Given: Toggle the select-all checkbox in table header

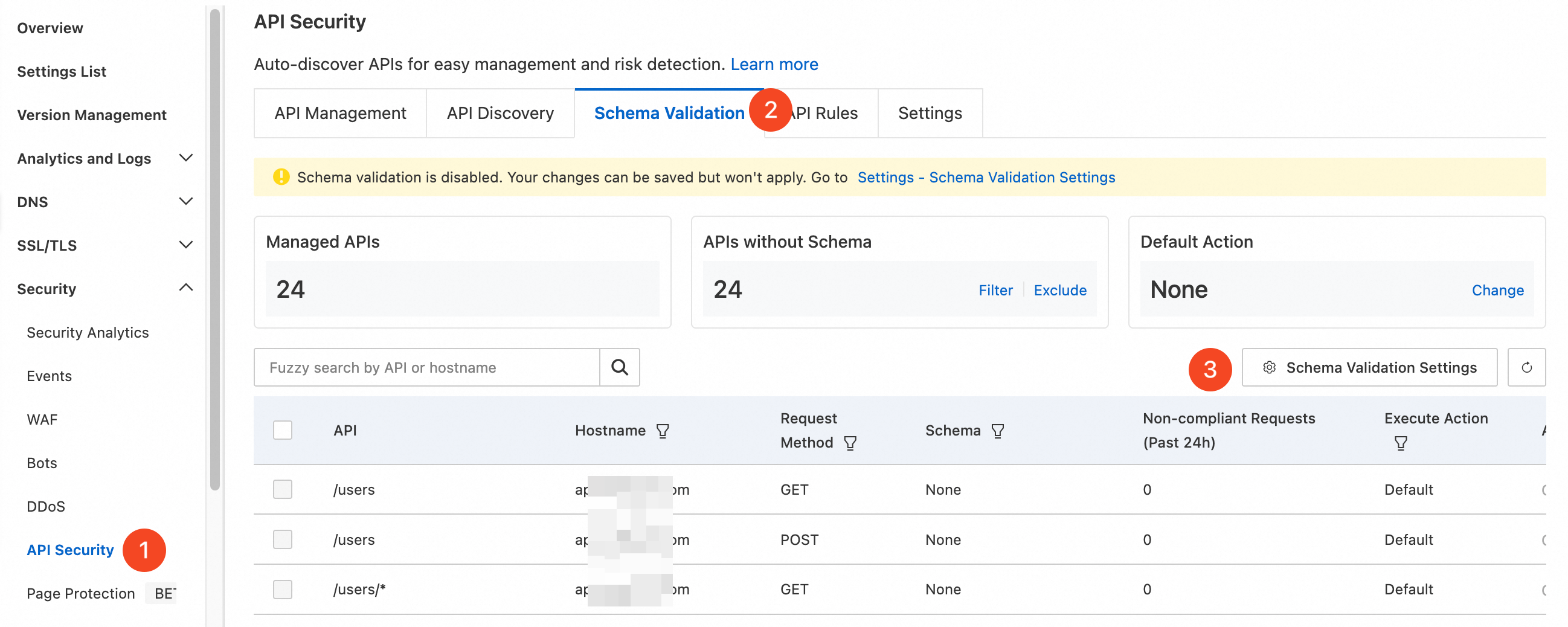Looking at the screenshot, I should click(283, 430).
